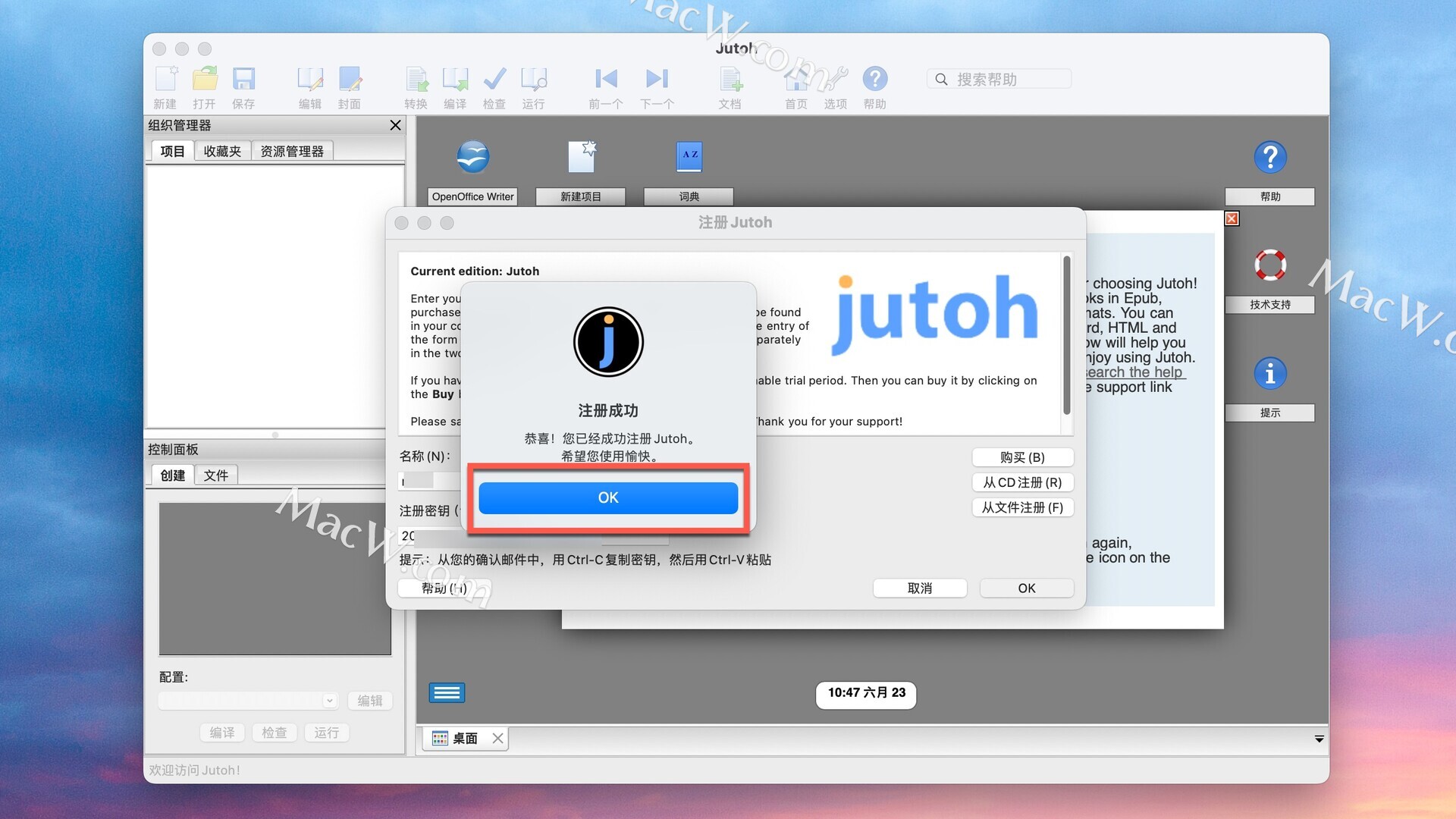1456x819 pixels.
Task: Click the 打开 (Open) folder toolbar icon
Action: pyautogui.click(x=204, y=79)
